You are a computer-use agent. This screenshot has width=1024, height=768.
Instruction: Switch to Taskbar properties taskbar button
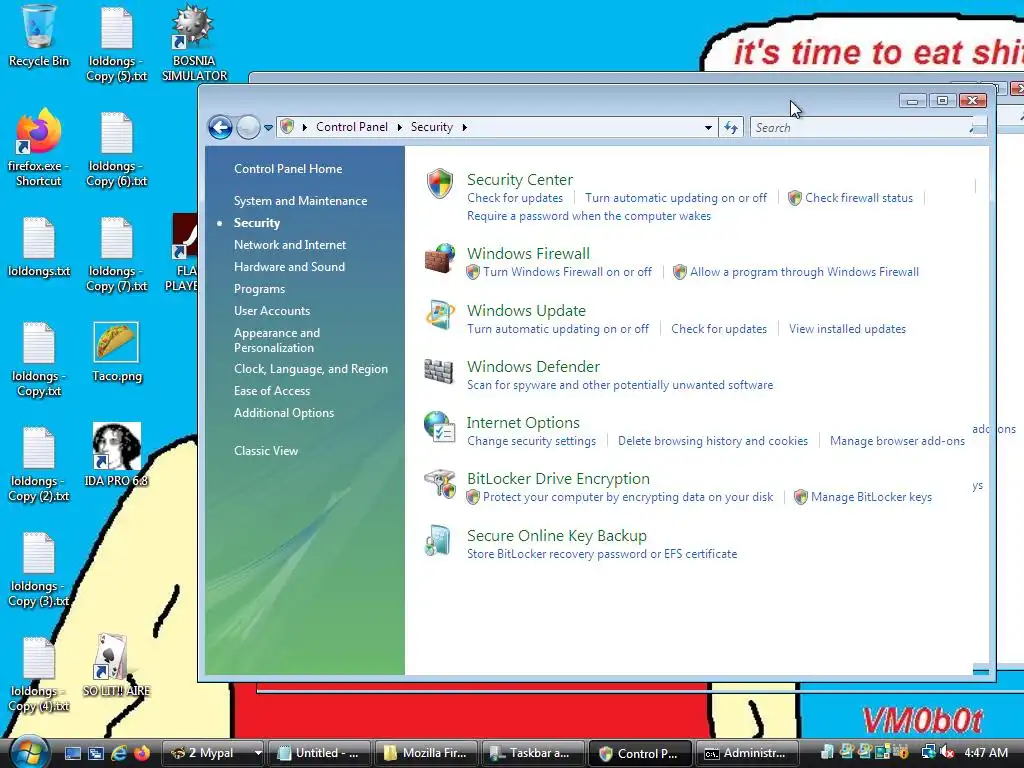tap(532, 753)
